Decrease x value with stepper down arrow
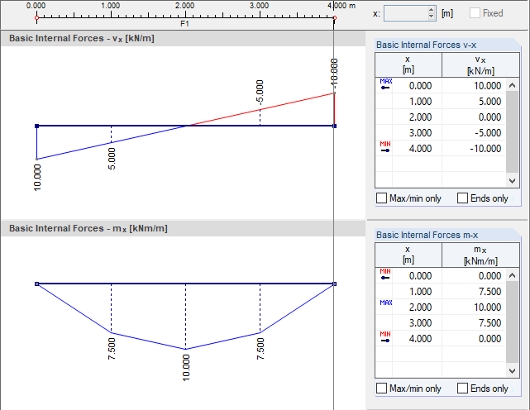Screen dimensions: 530x410 click(x=431, y=17)
